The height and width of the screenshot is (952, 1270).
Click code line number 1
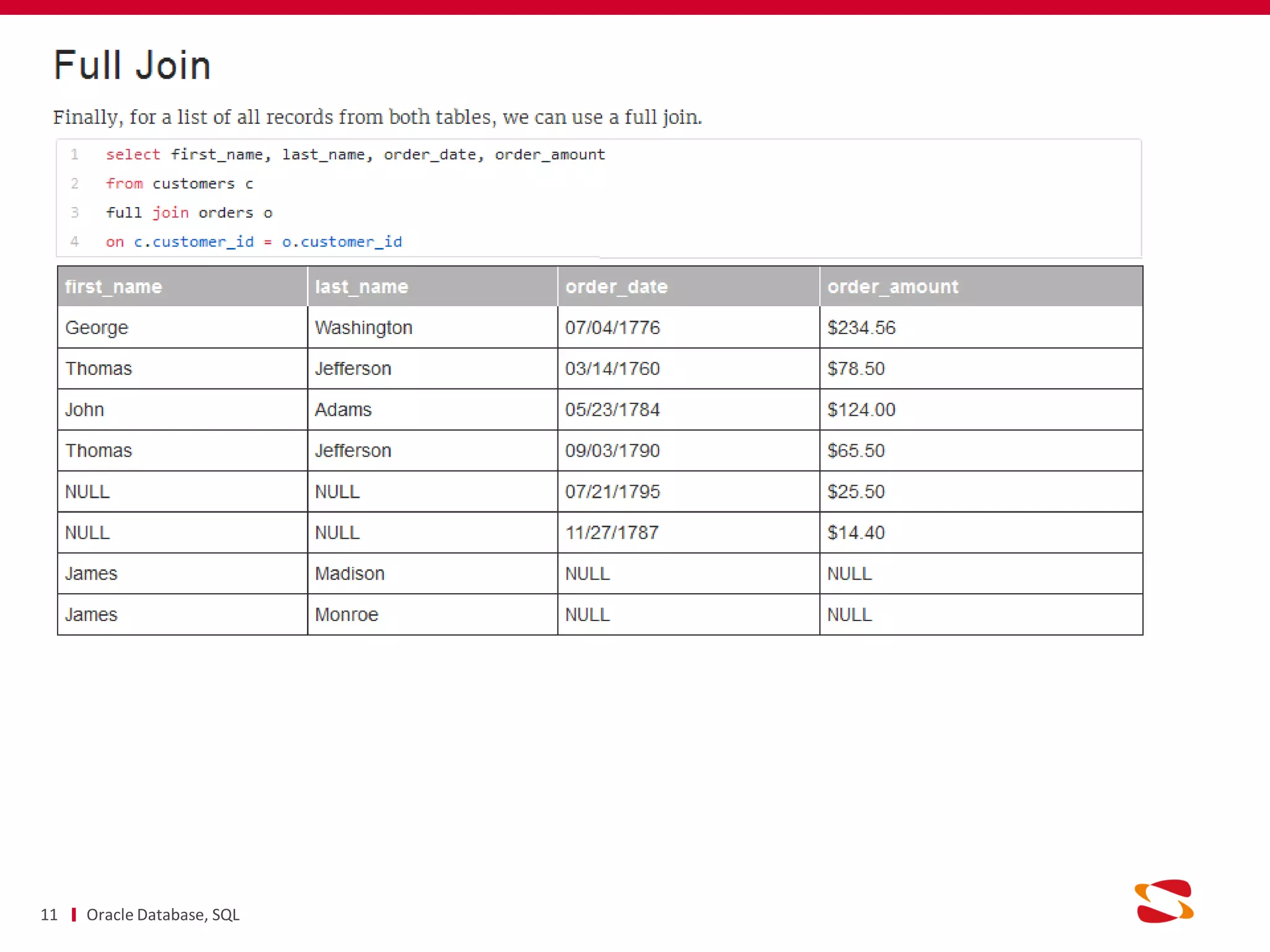(74, 154)
